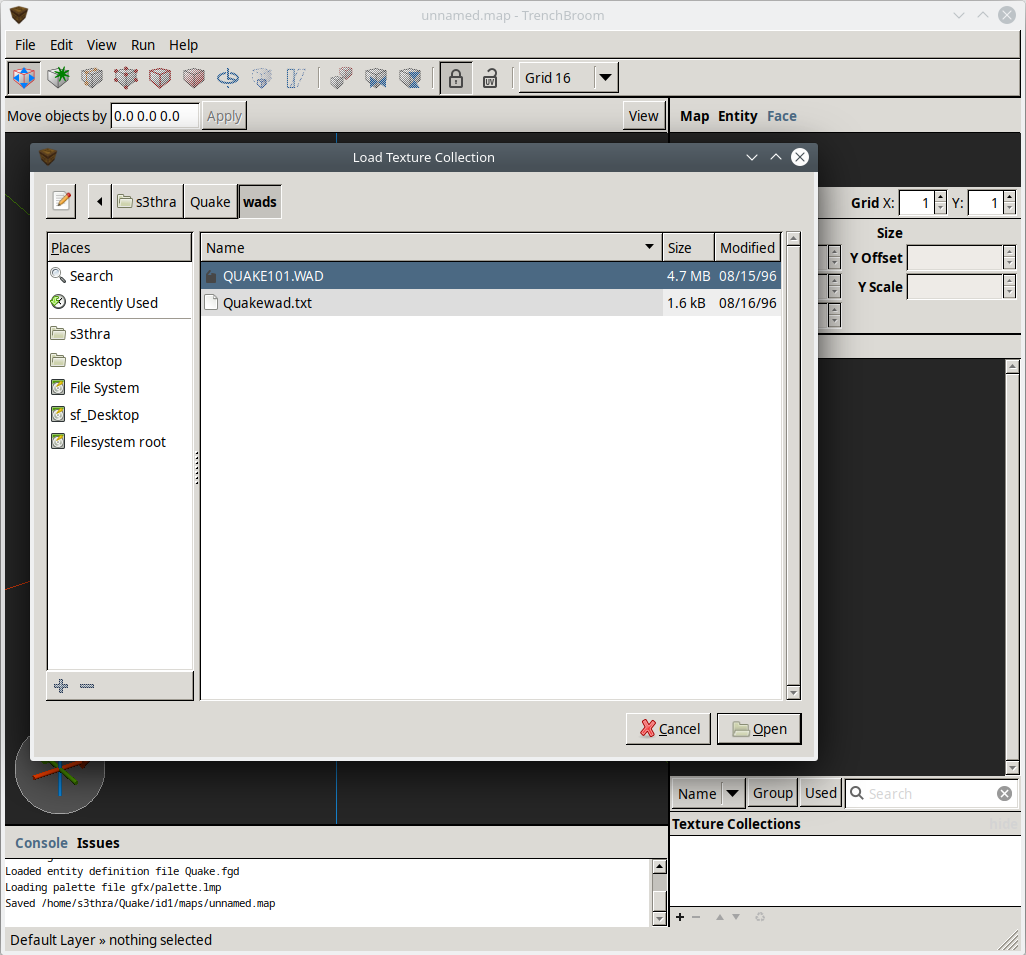The image size is (1026, 955).
Task: Click the remove texture collection minus icon
Action: 696,917
